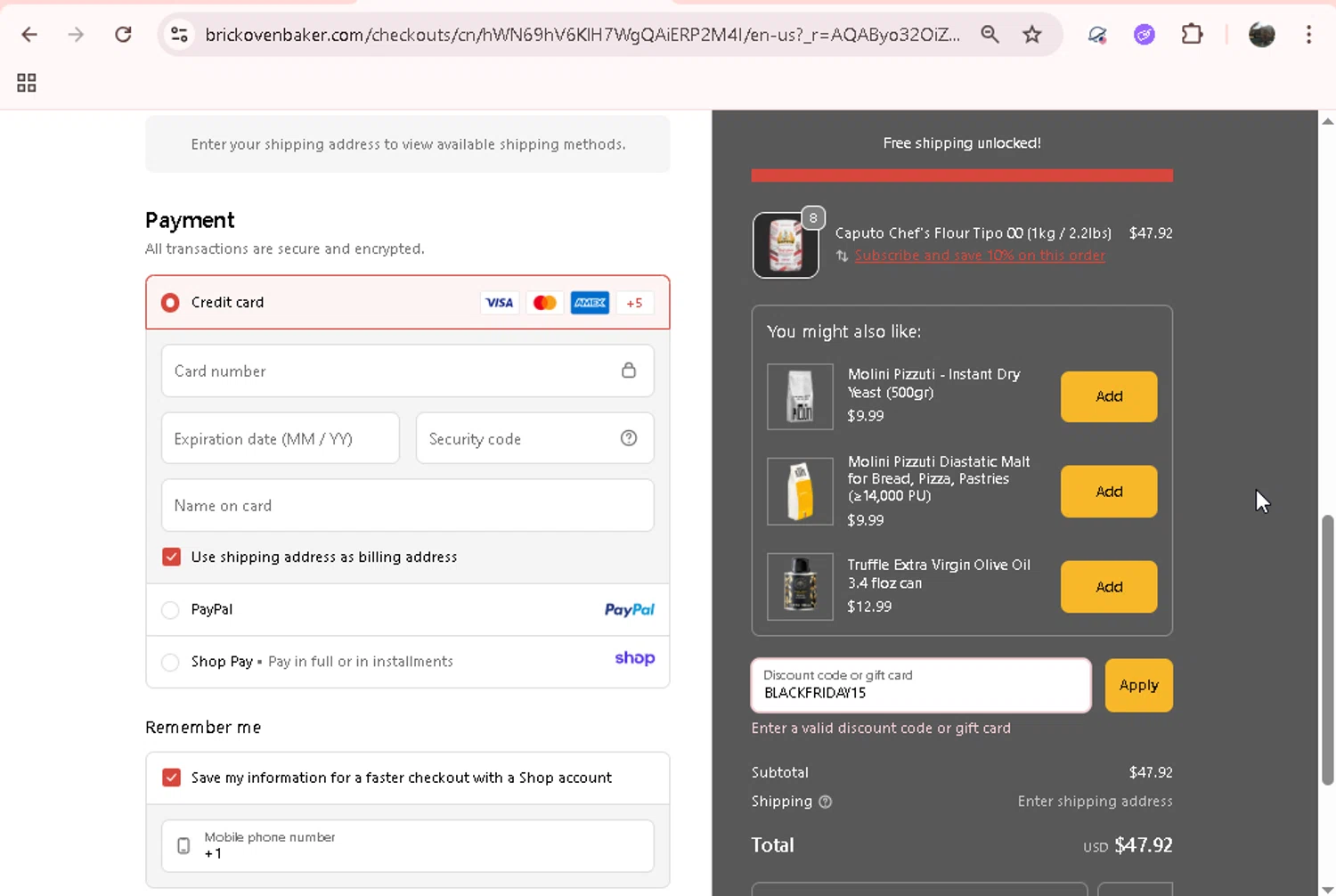The image size is (1336, 896).
Task: Click the Discount code or gift card field
Action: coord(921,686)
